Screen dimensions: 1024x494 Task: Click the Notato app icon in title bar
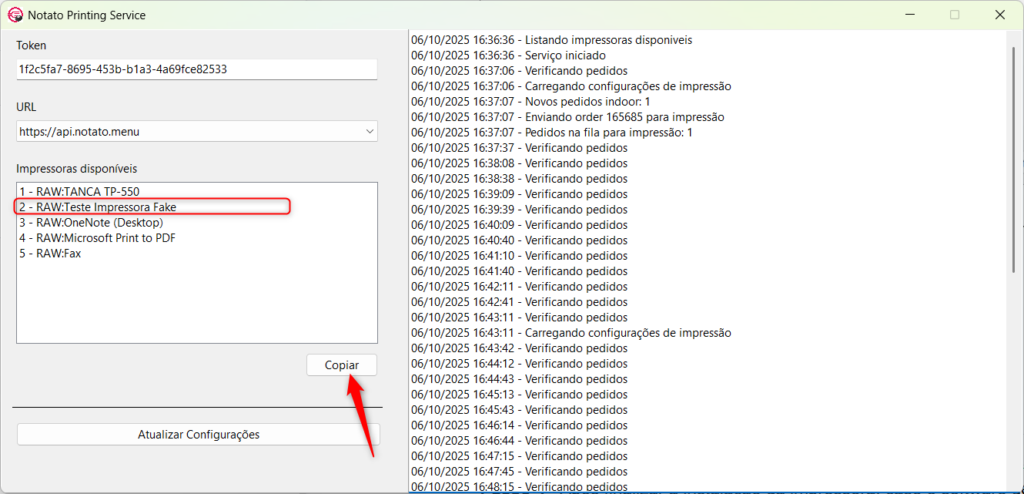pos(16,15)
